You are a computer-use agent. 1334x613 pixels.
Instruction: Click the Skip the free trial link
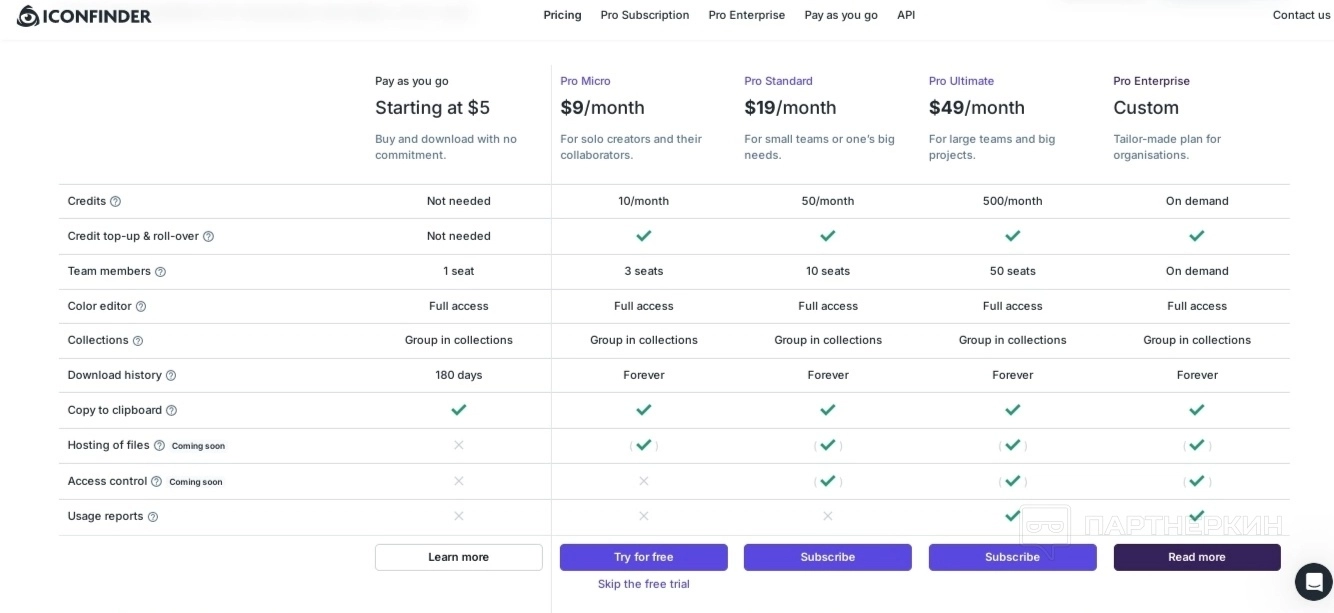[644, 584]
